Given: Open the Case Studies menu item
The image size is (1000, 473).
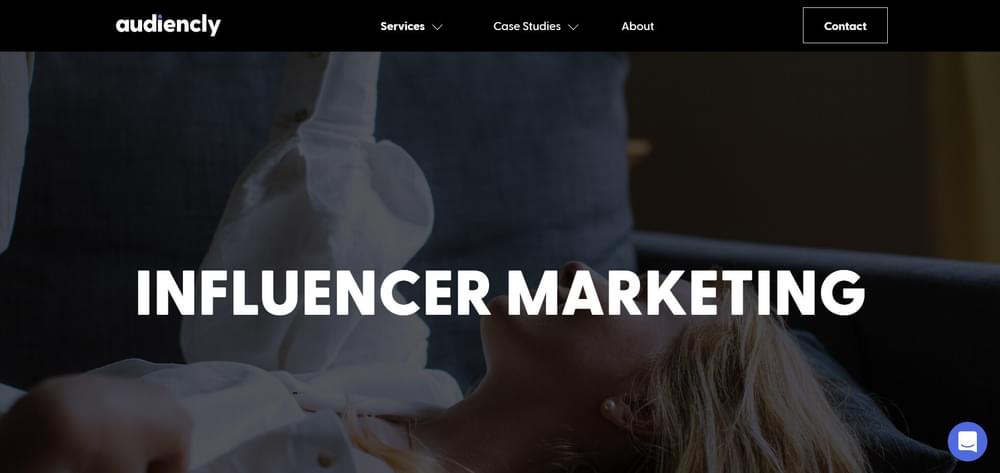Looking at the screenshot, I should [x=527, y=26].
